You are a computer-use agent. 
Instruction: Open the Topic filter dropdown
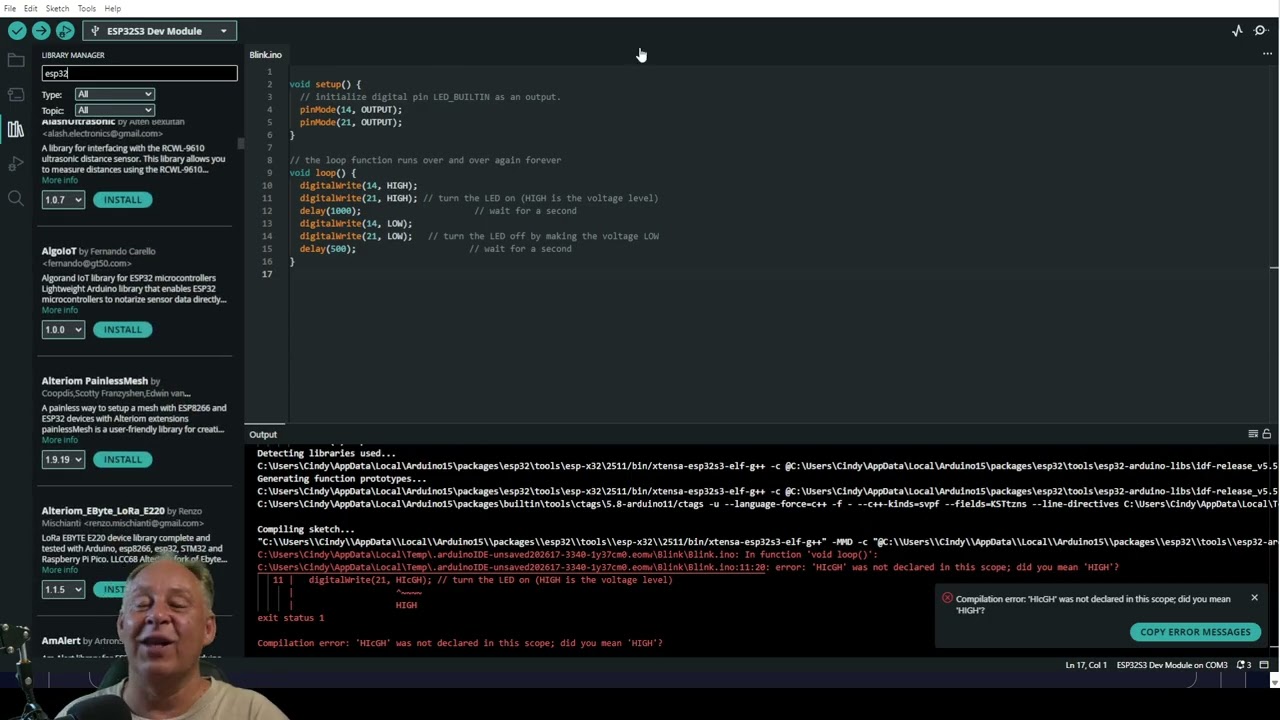pos(114,110)
